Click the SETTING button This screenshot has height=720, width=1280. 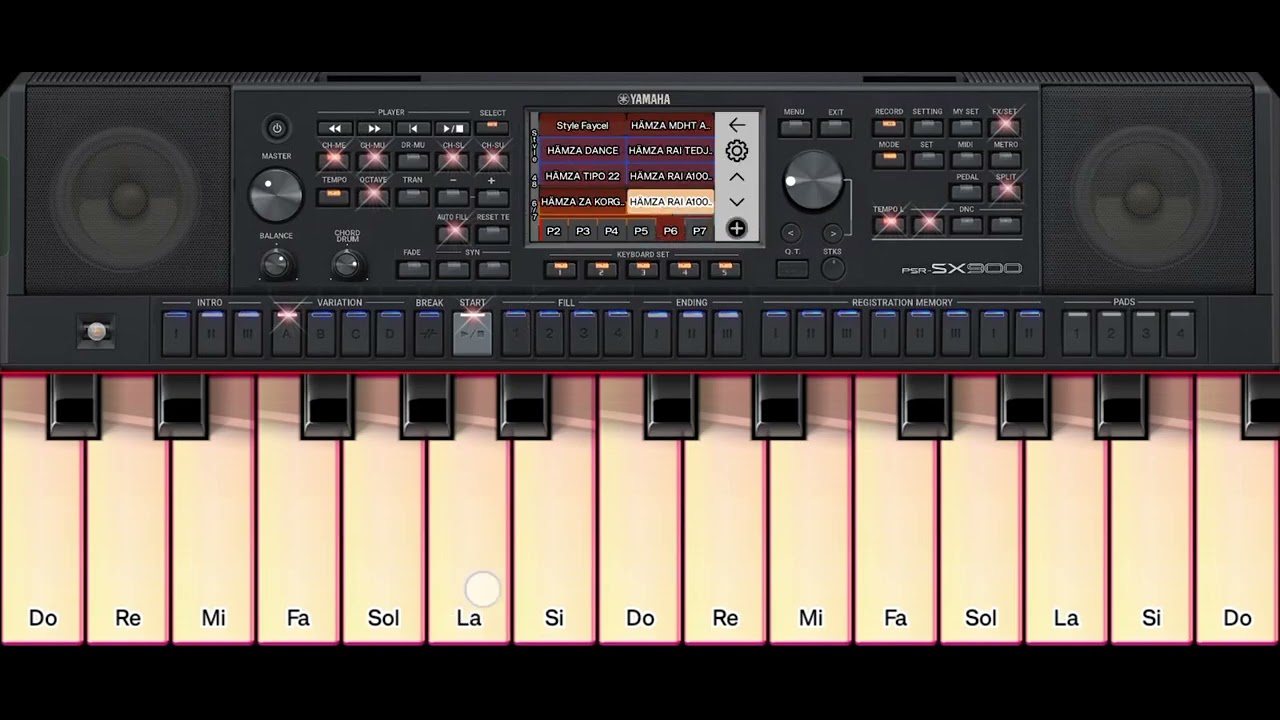[927, 127]
